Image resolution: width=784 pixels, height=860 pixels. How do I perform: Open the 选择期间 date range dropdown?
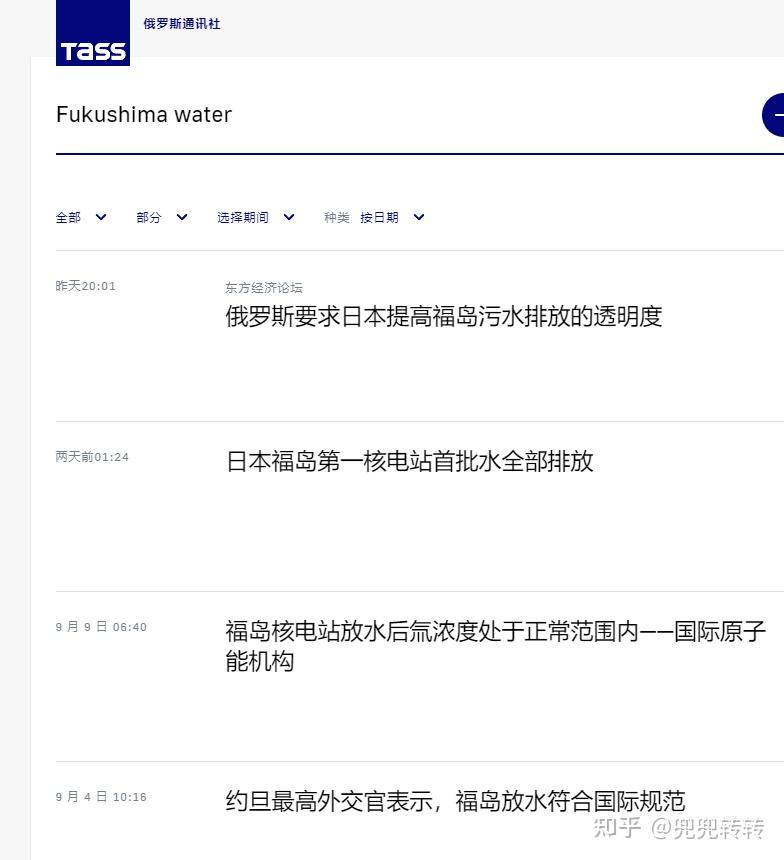coord(256,218)
